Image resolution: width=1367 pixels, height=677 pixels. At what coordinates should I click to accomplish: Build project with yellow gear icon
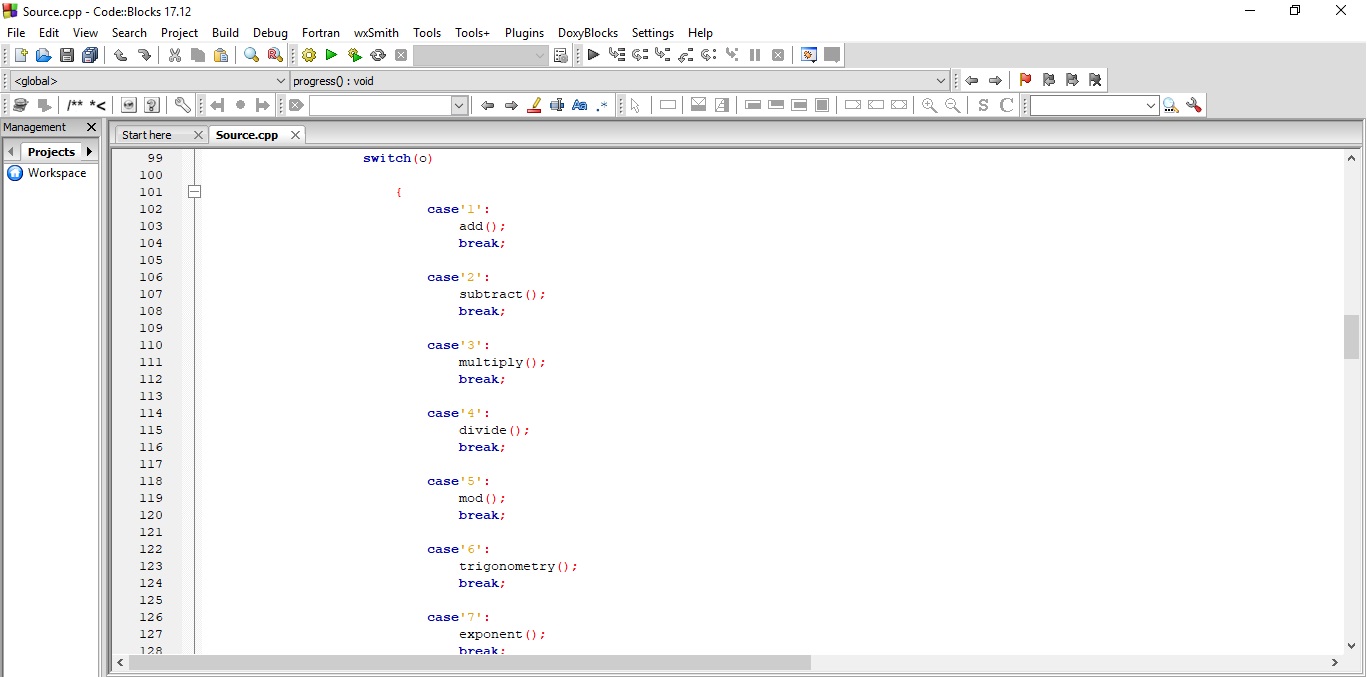click(x=309, y=55)
